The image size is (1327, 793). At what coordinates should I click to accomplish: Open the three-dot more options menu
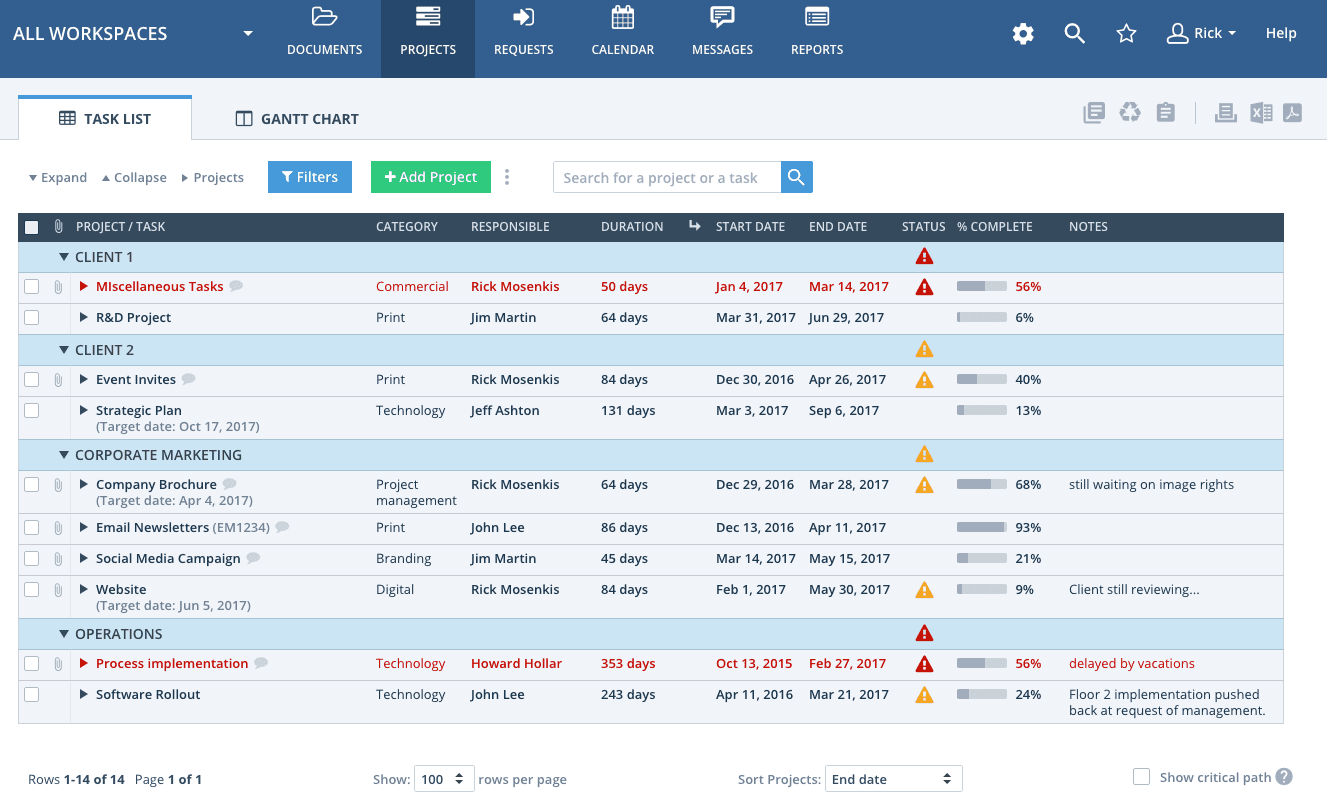pos(507,177)
